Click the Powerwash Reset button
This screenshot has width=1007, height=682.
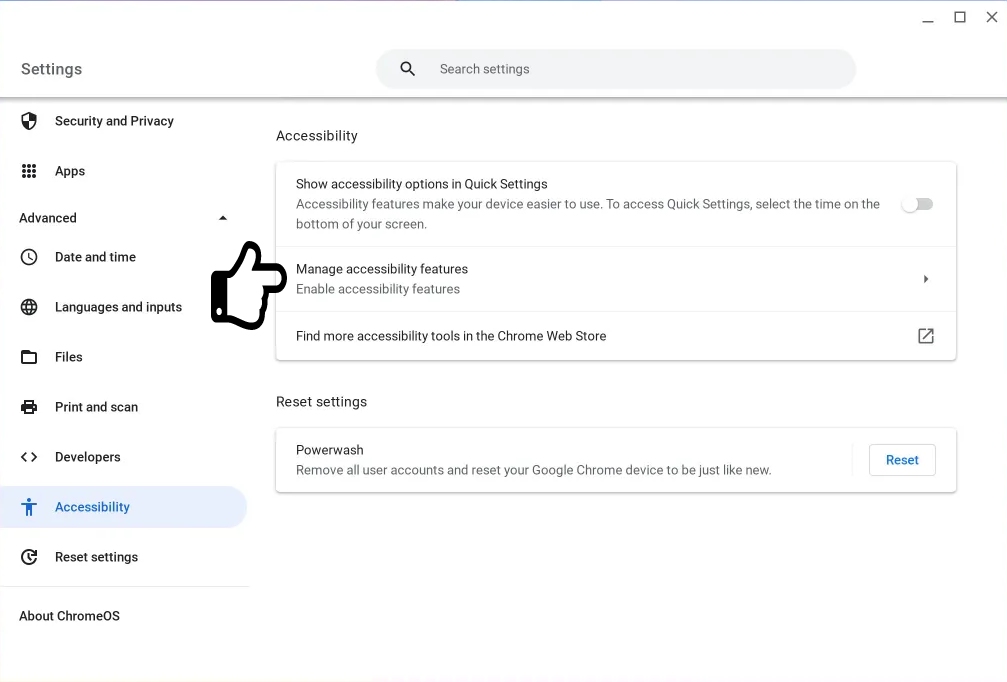[901, 460]
